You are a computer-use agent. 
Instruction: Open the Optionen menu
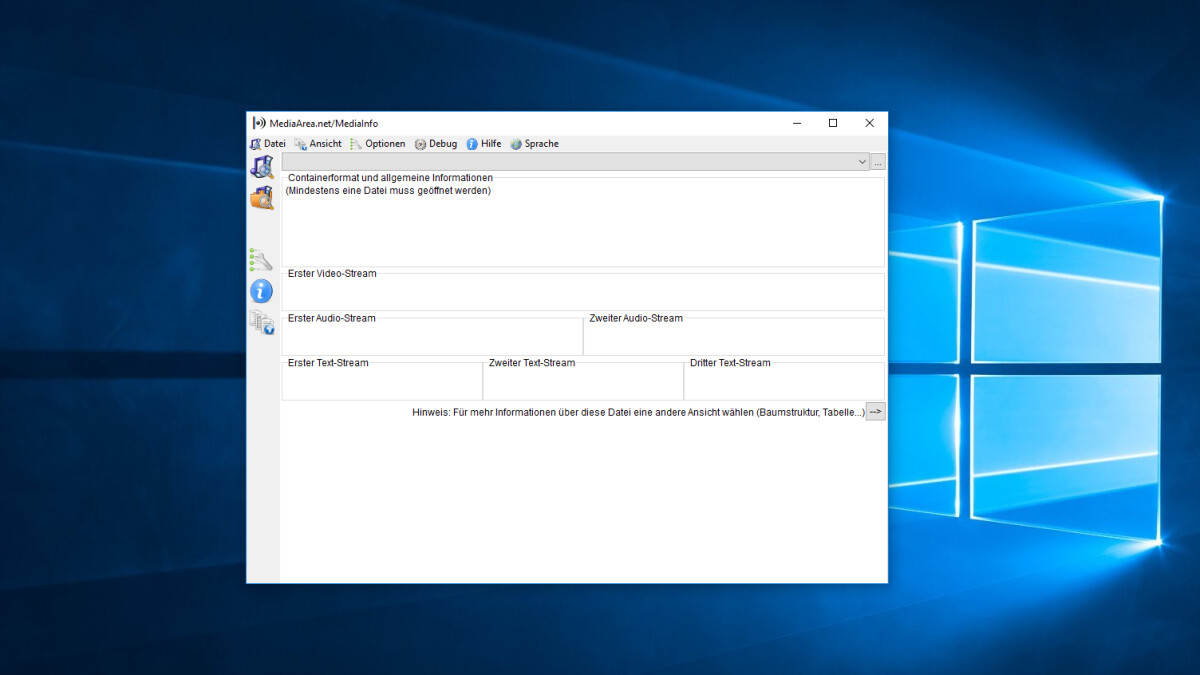(x=378, y=144)
